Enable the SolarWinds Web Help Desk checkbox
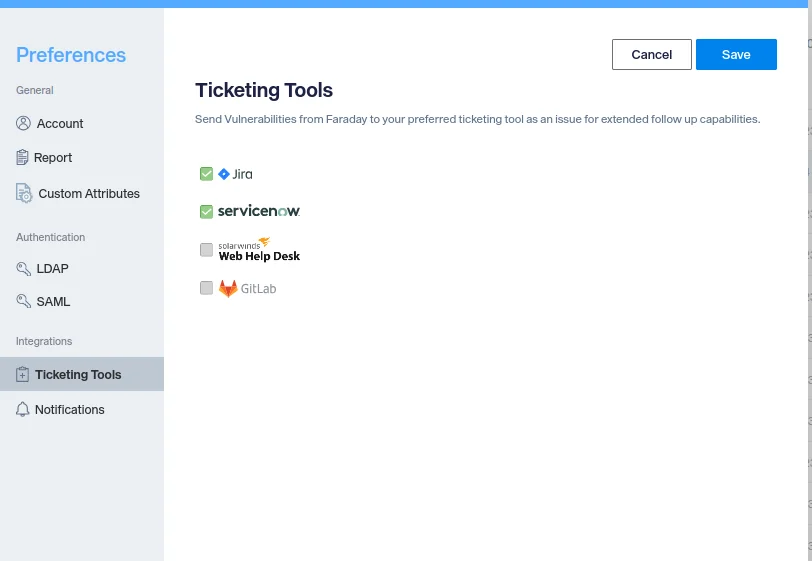The height and width of the screenshot is (561, 812). point(206,249)
